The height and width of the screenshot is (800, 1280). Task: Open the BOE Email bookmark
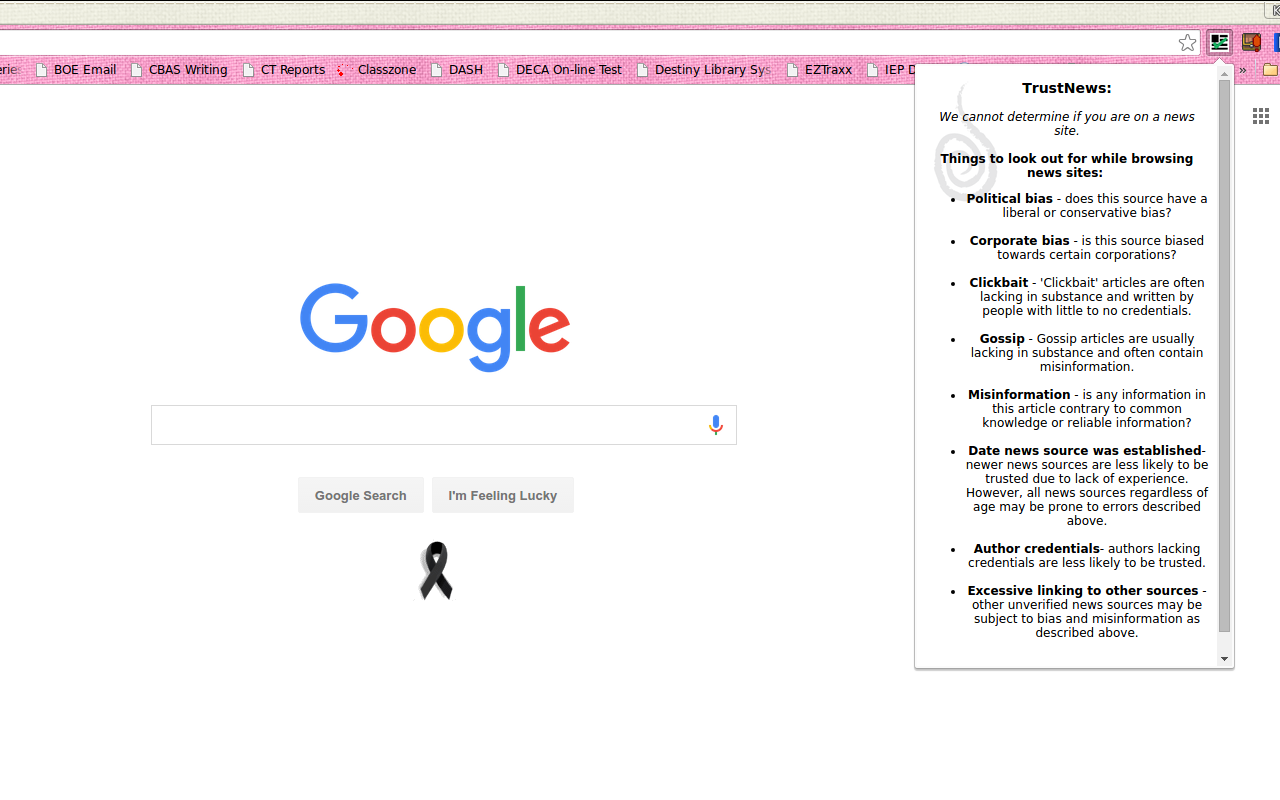[76, 70]
